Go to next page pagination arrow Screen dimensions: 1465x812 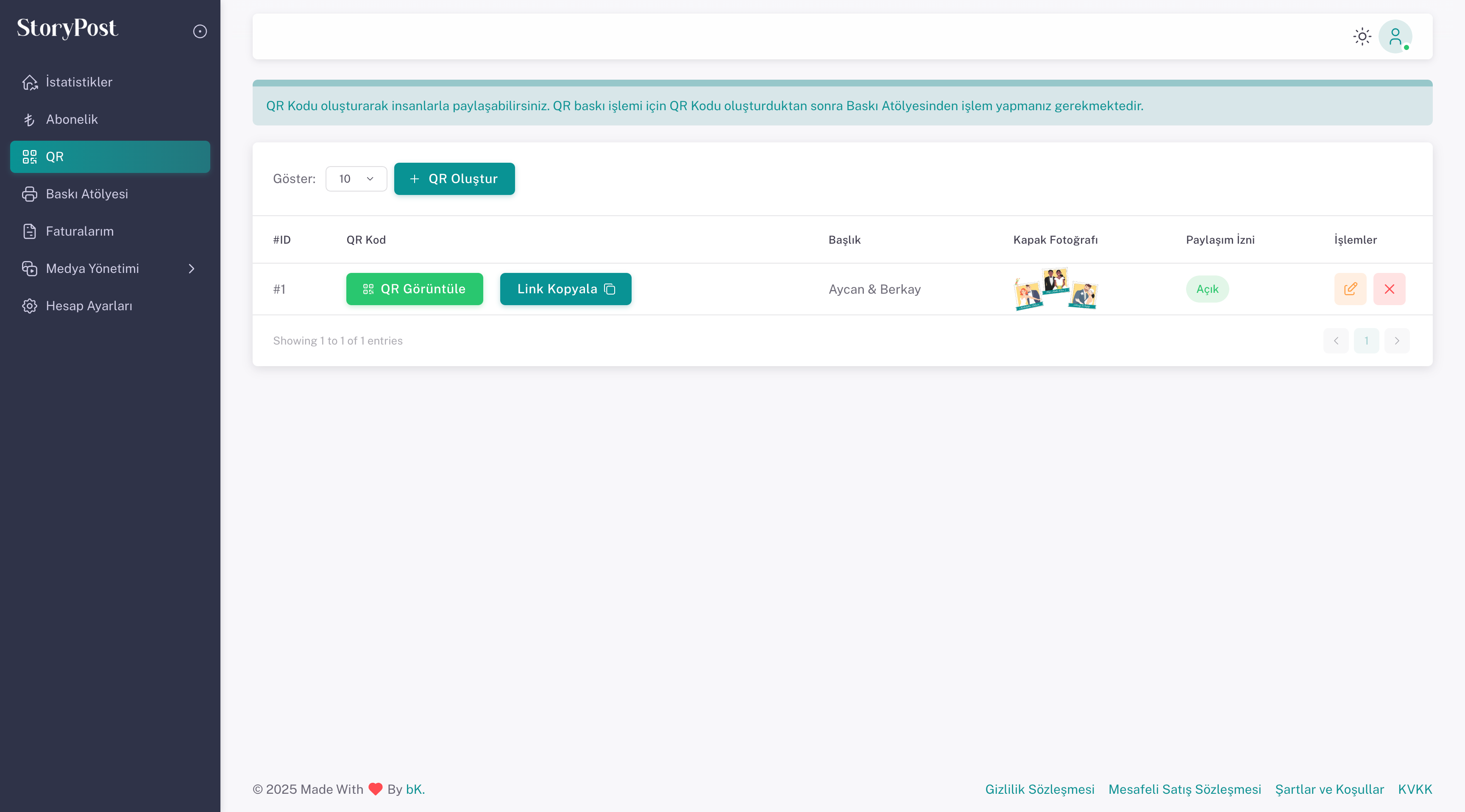pyautogui.click(x=1397, y=341)
